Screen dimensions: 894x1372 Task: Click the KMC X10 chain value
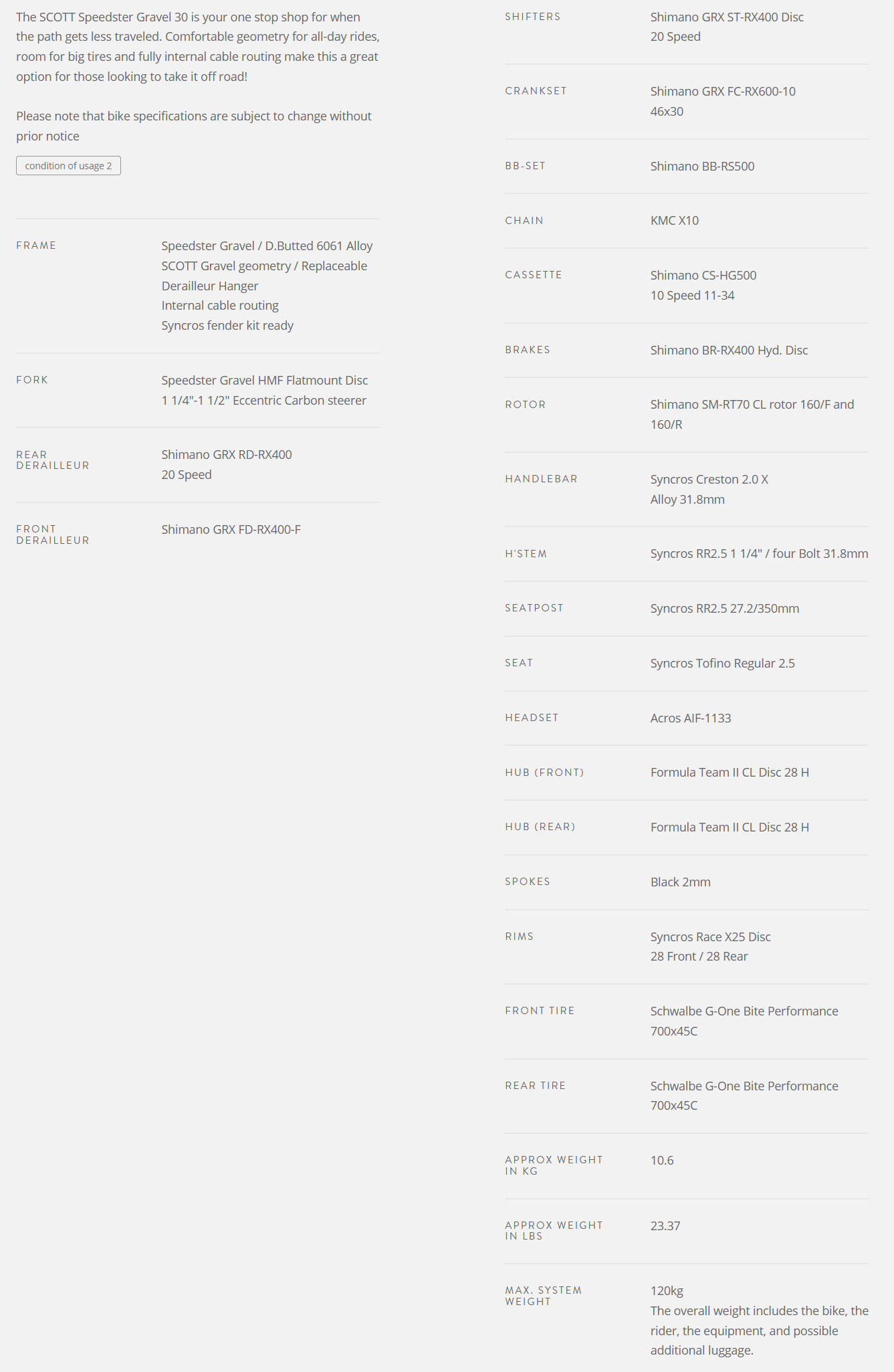click(x=674, y=221)
